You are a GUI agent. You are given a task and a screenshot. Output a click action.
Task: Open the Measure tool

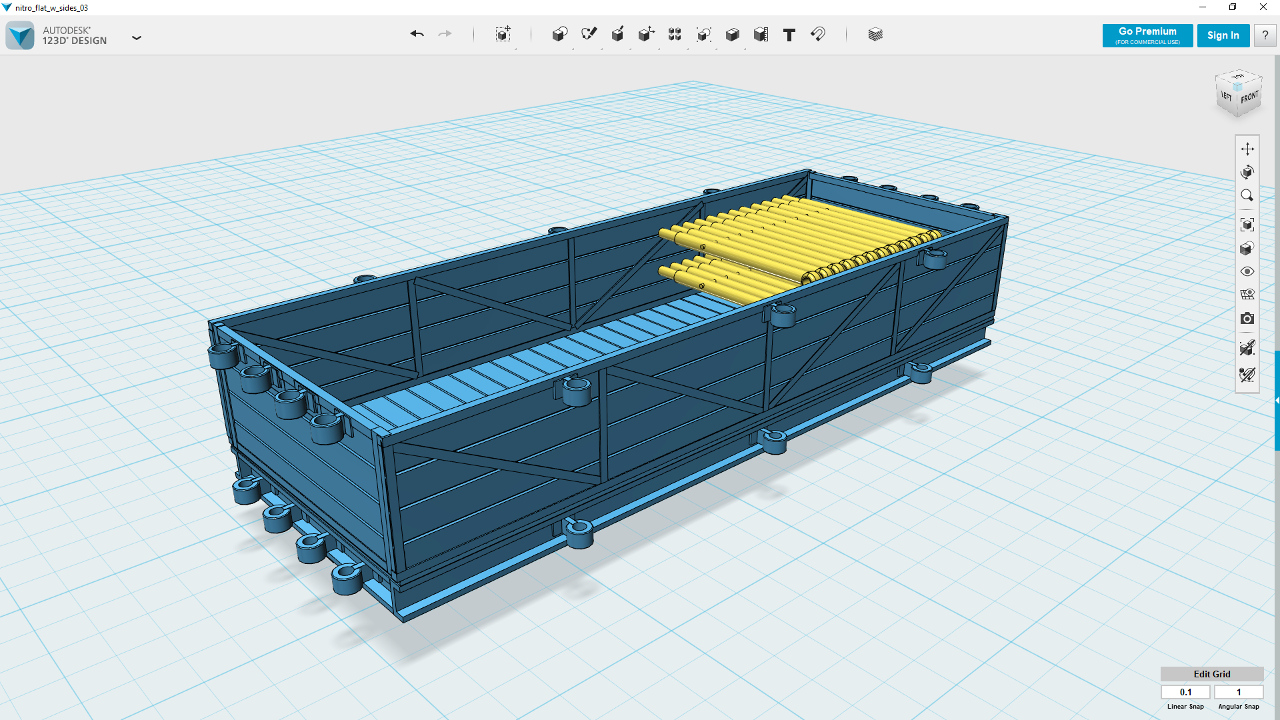pyautogui.click(x=761, y=34)
